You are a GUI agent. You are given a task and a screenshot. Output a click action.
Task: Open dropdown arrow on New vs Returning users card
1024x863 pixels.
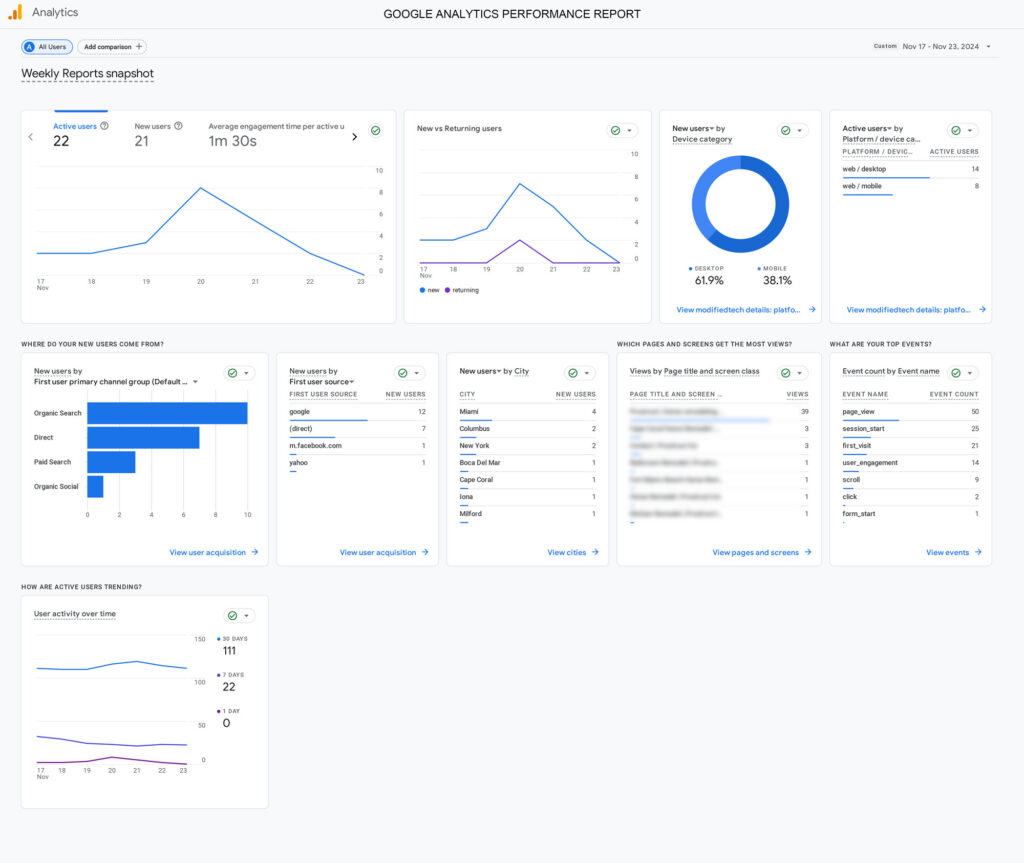point(630,131)
